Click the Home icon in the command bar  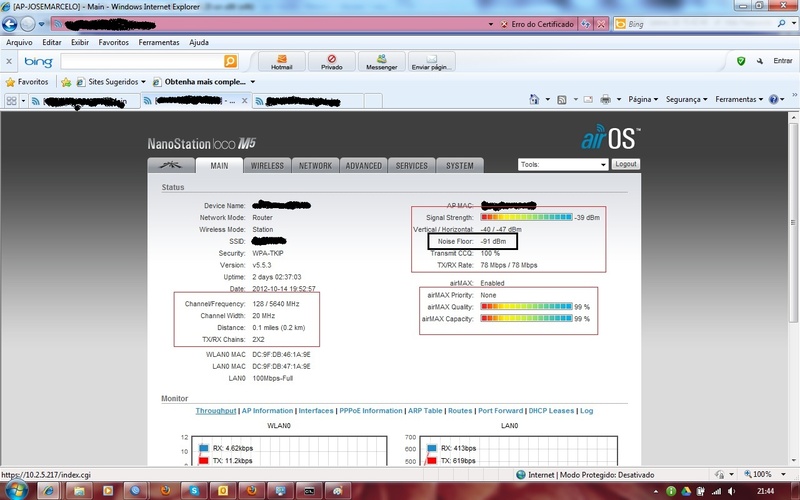[x=534, y=99]
